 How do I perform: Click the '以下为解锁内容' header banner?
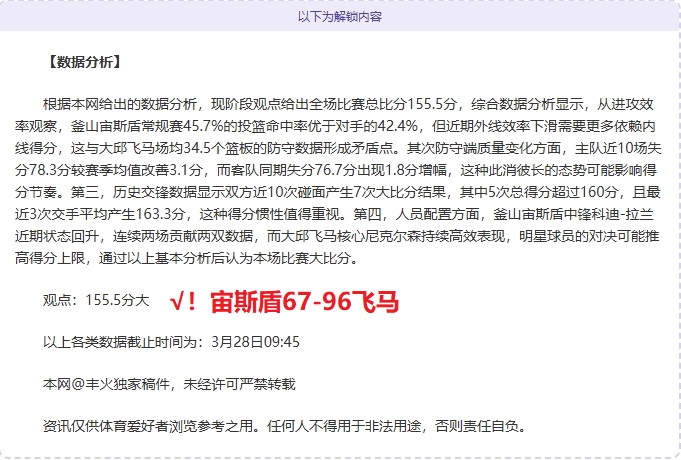340,17
